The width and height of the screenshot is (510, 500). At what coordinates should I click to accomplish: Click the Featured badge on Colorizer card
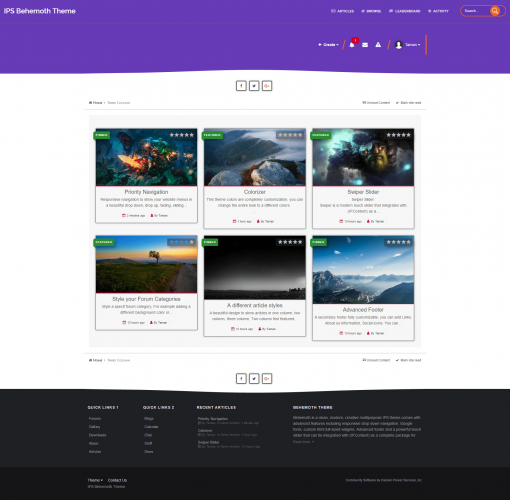212,135
